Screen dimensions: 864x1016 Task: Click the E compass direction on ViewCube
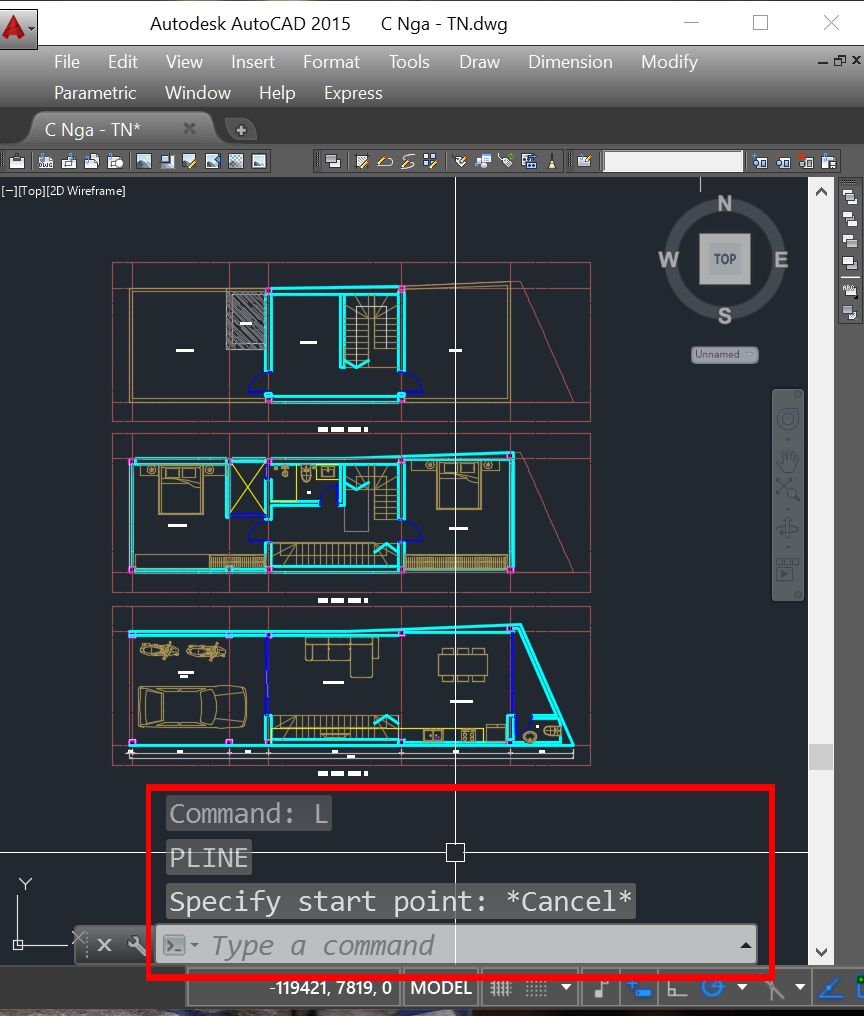pos(781,260)
